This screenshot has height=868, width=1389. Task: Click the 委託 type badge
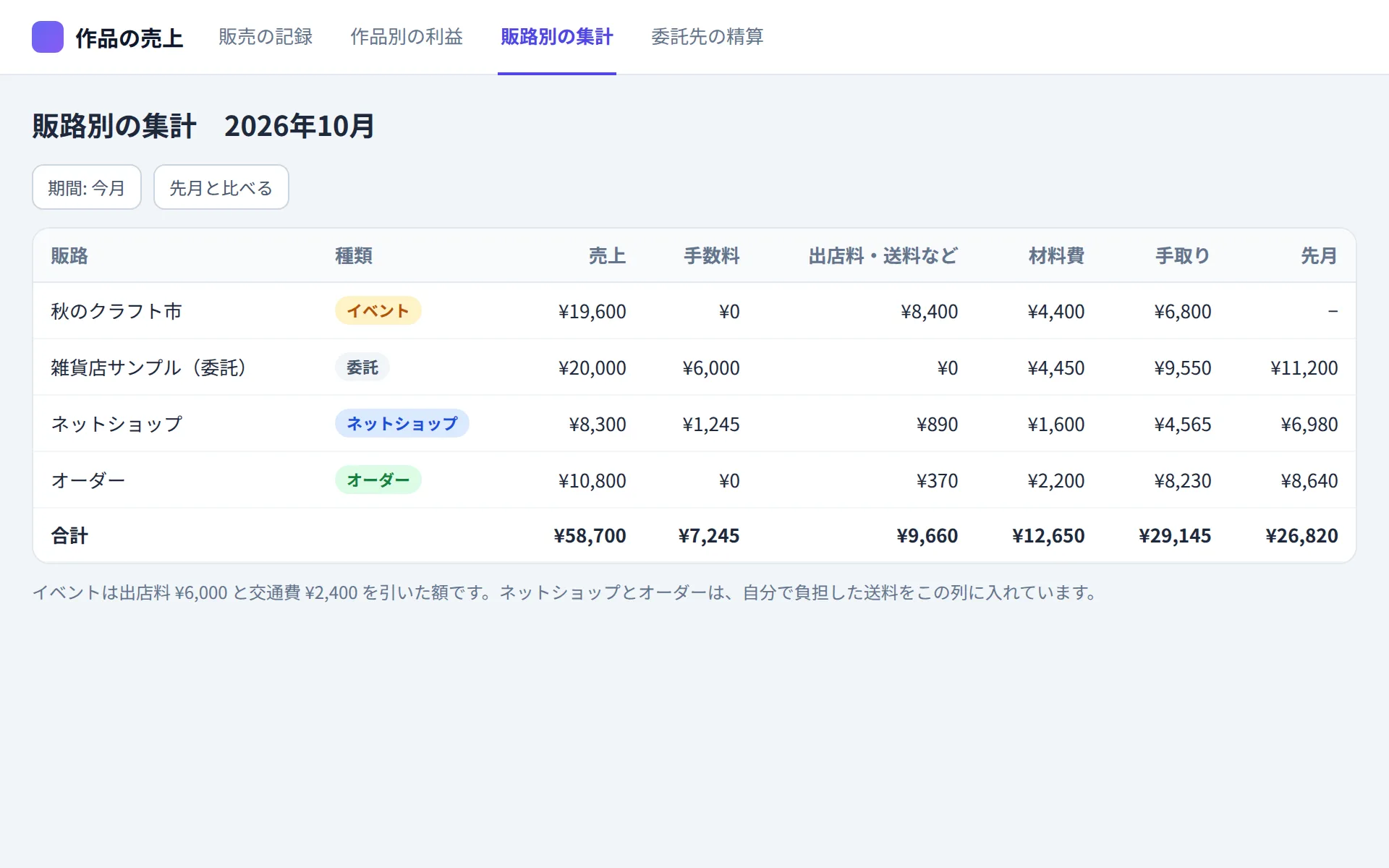[x=362, y=367]
